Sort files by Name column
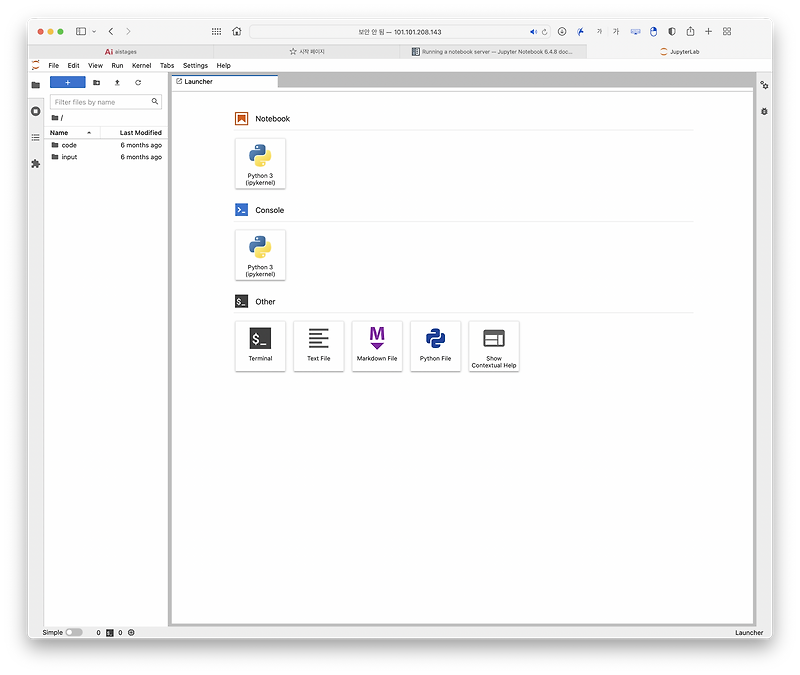This screenshot has height=675, width=800. click(60, 132)
